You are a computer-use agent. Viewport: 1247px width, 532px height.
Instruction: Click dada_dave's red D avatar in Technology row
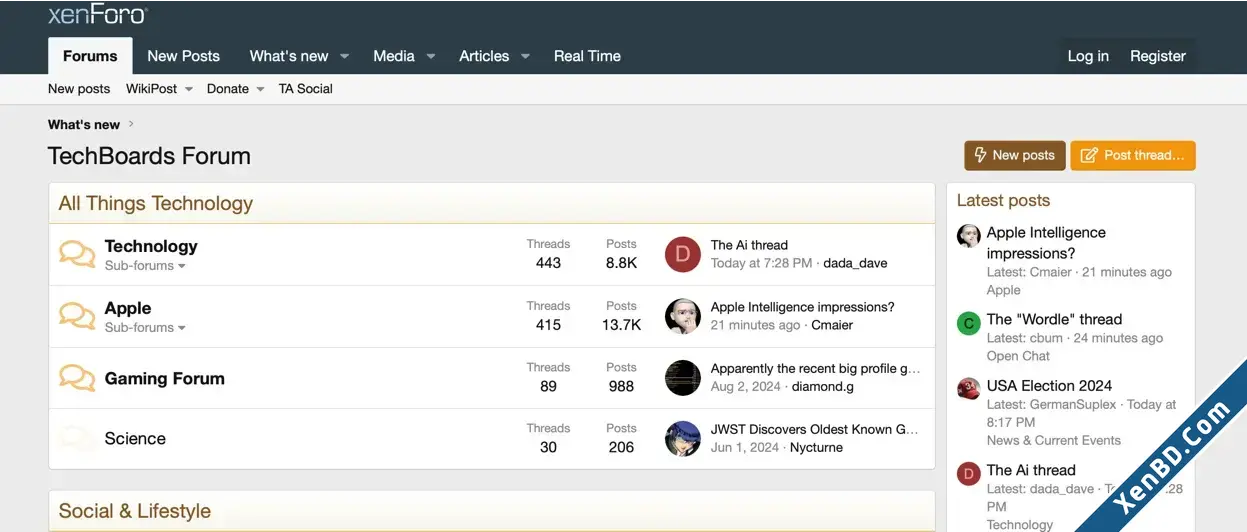[683, 254]
